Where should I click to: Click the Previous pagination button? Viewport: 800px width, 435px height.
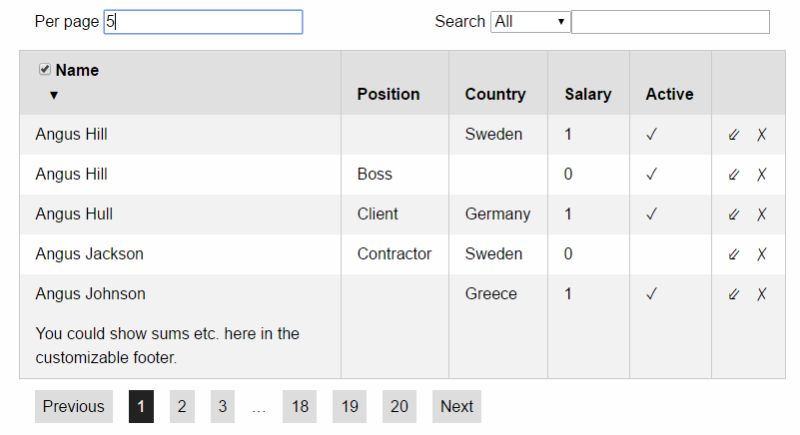coord(73,406)
